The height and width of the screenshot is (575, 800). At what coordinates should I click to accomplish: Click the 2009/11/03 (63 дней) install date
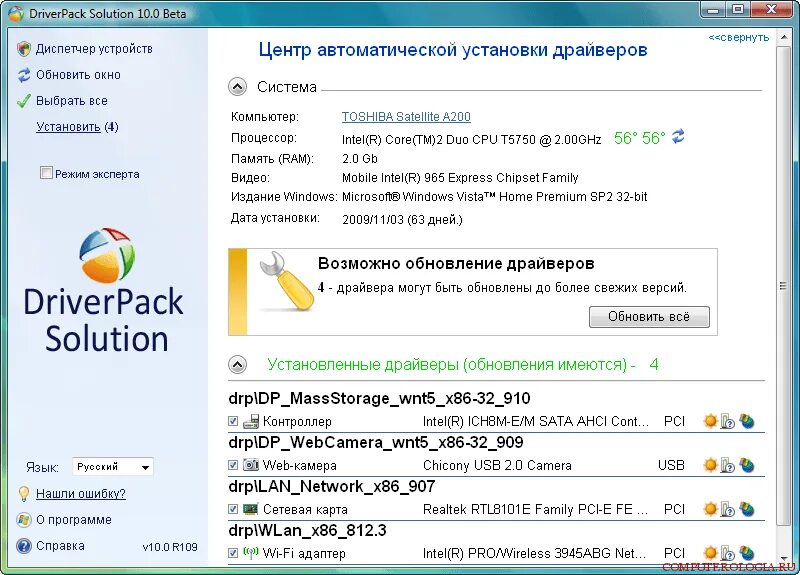(403, 220)
